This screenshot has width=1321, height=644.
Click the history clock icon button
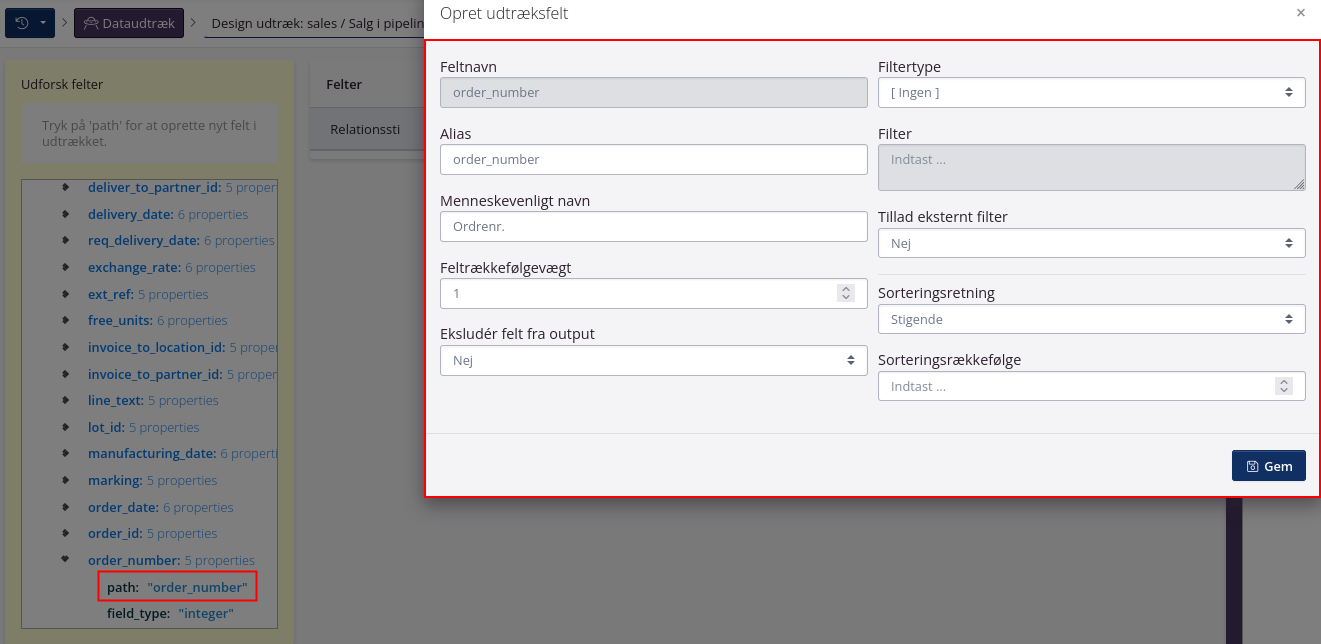[22, 24]
